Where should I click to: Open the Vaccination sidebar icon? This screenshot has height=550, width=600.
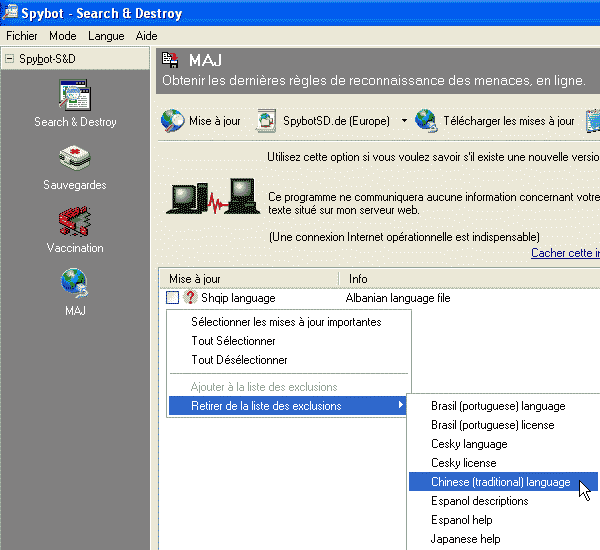pos(75,221)
